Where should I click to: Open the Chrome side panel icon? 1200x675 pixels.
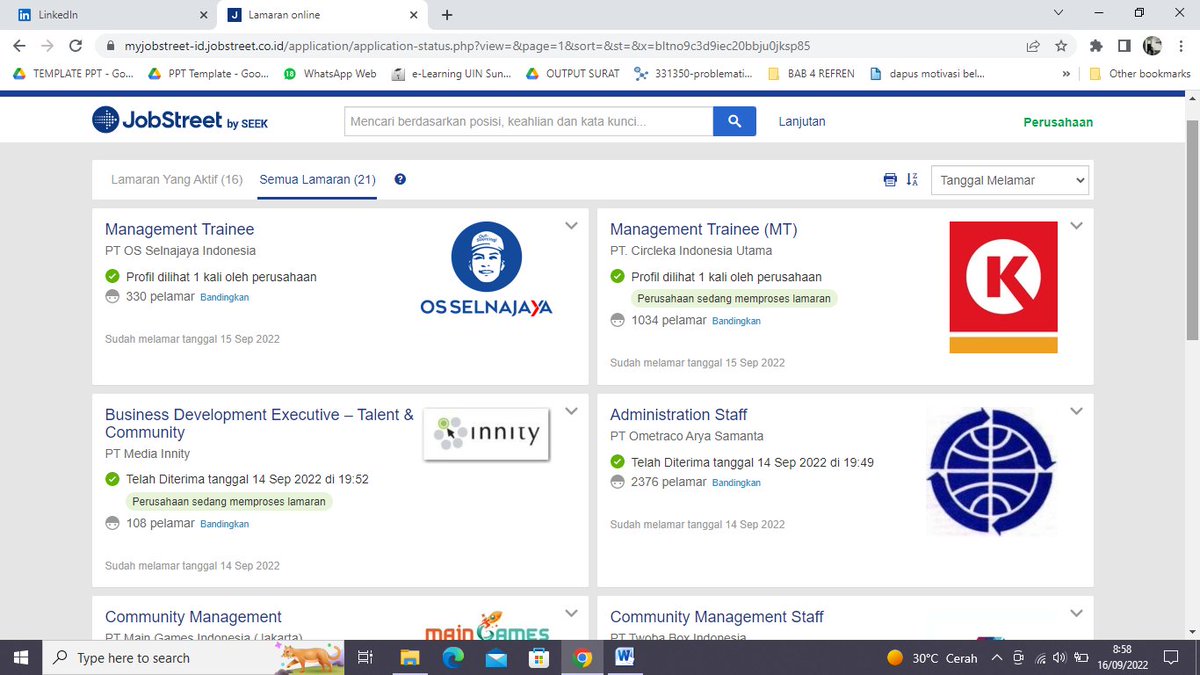[x=1124, y=46]
